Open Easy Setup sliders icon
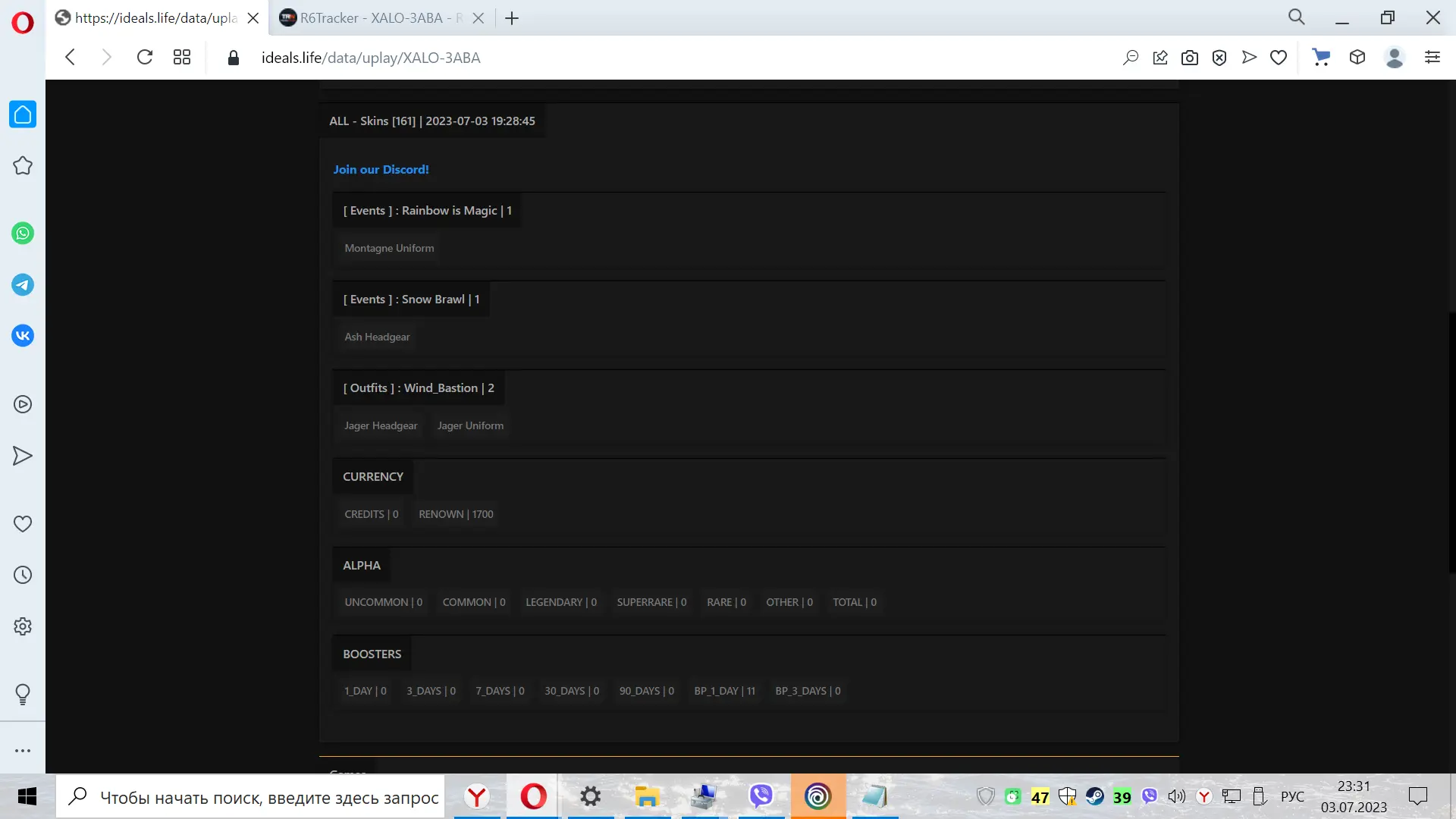 pos(1432,58)
